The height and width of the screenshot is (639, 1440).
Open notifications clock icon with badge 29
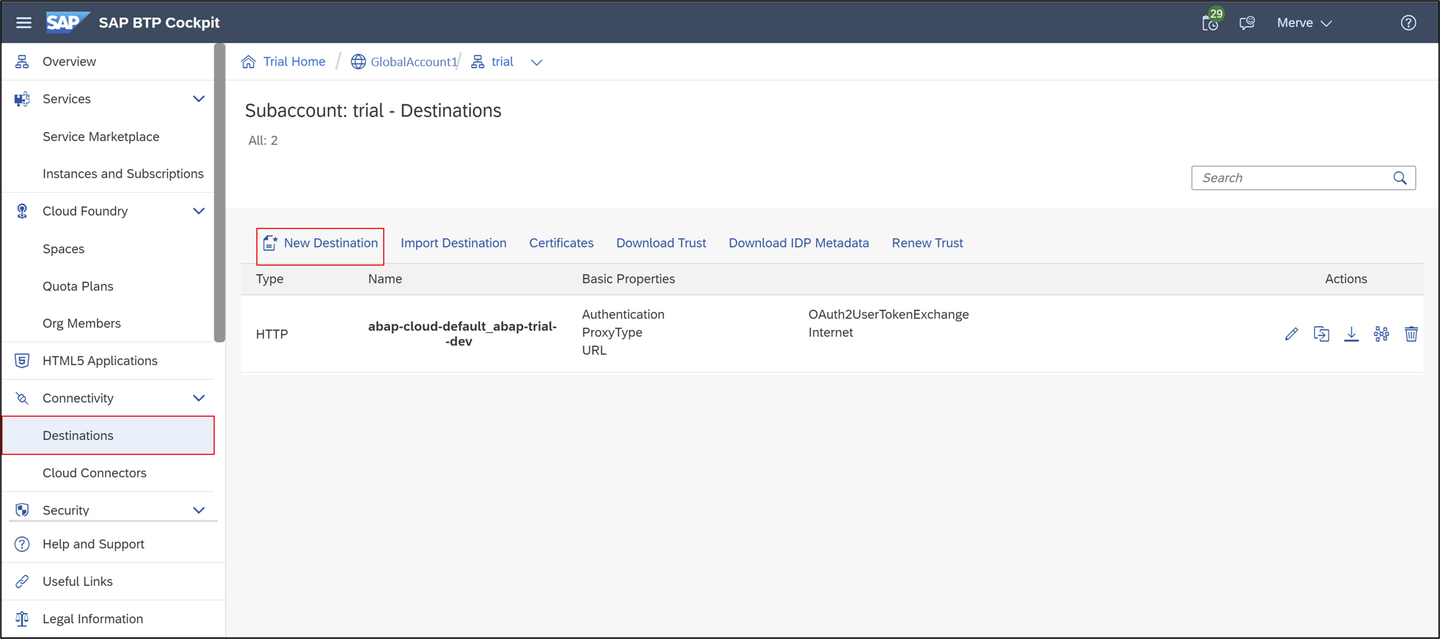coord(1211,21)
